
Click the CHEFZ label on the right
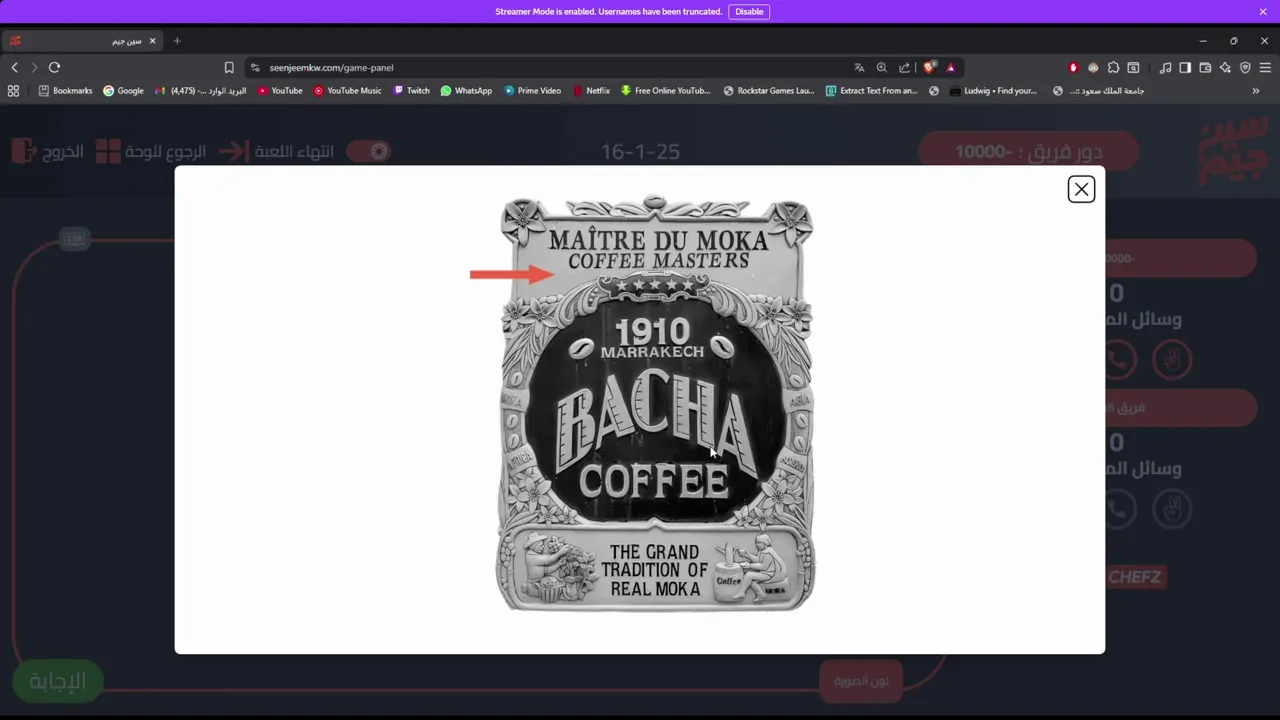tap(1135, 577)
